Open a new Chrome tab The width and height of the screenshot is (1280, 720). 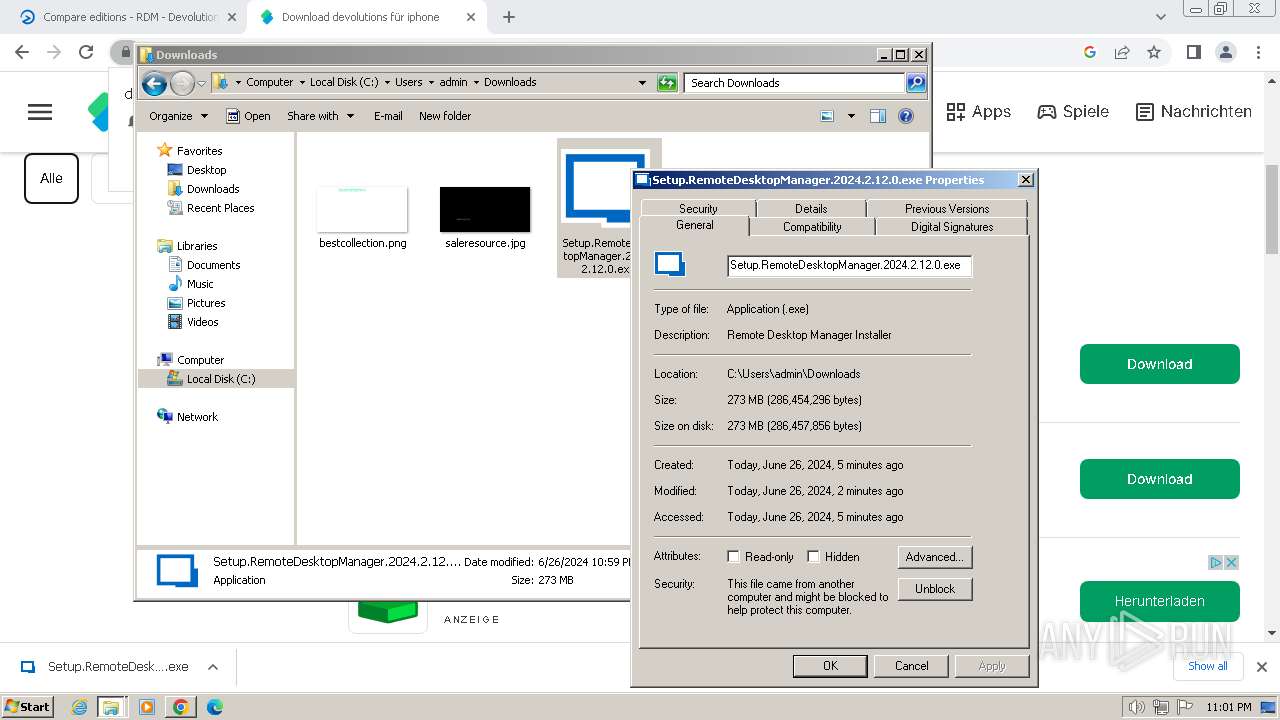[x=509, y=17]
